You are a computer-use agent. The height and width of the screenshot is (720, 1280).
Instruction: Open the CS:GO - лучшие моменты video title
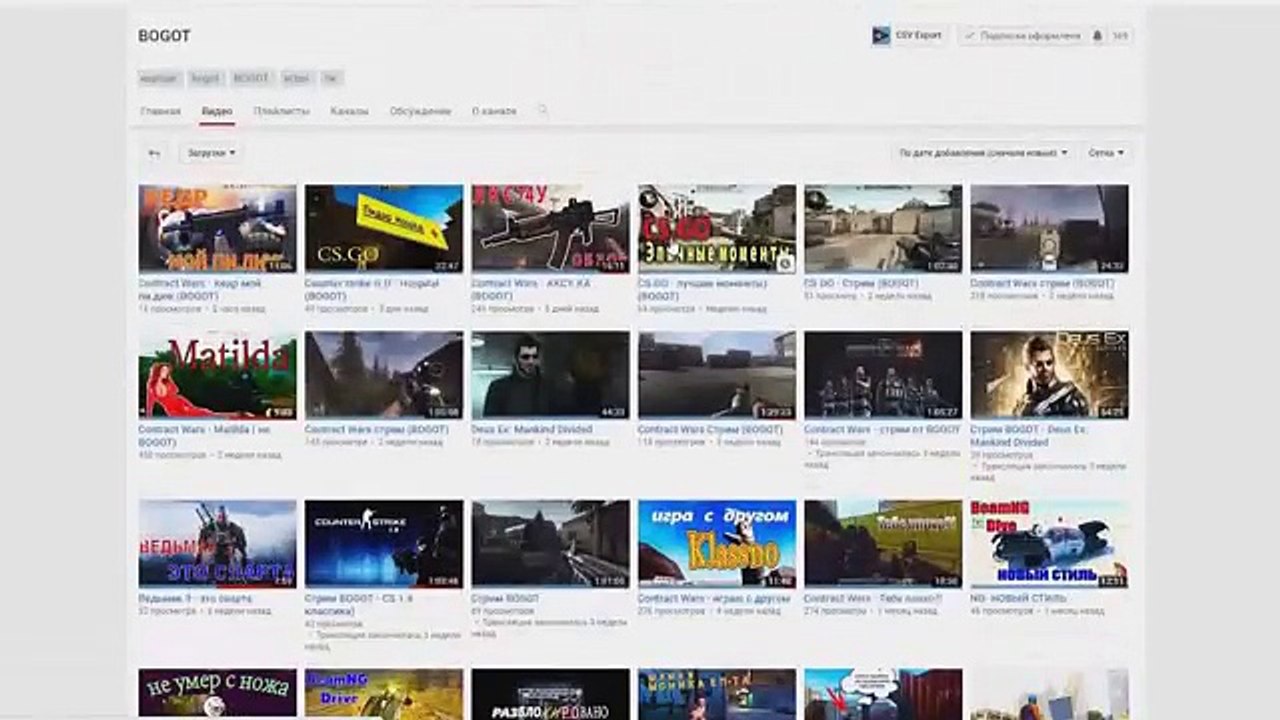coord(703,290)
